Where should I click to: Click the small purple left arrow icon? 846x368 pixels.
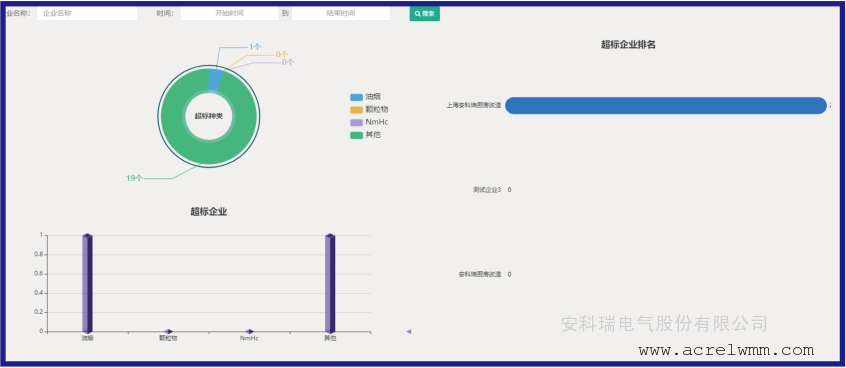click(408, 331)
